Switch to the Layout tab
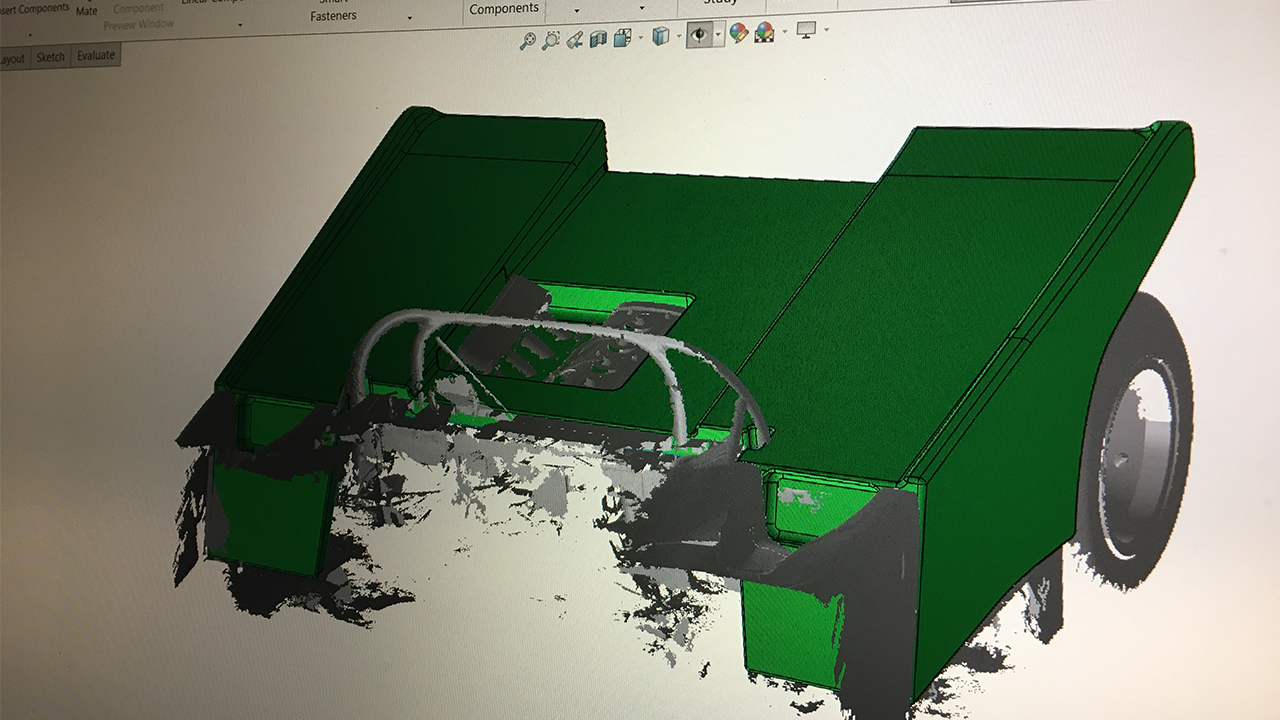 click(x=12, y=59)
